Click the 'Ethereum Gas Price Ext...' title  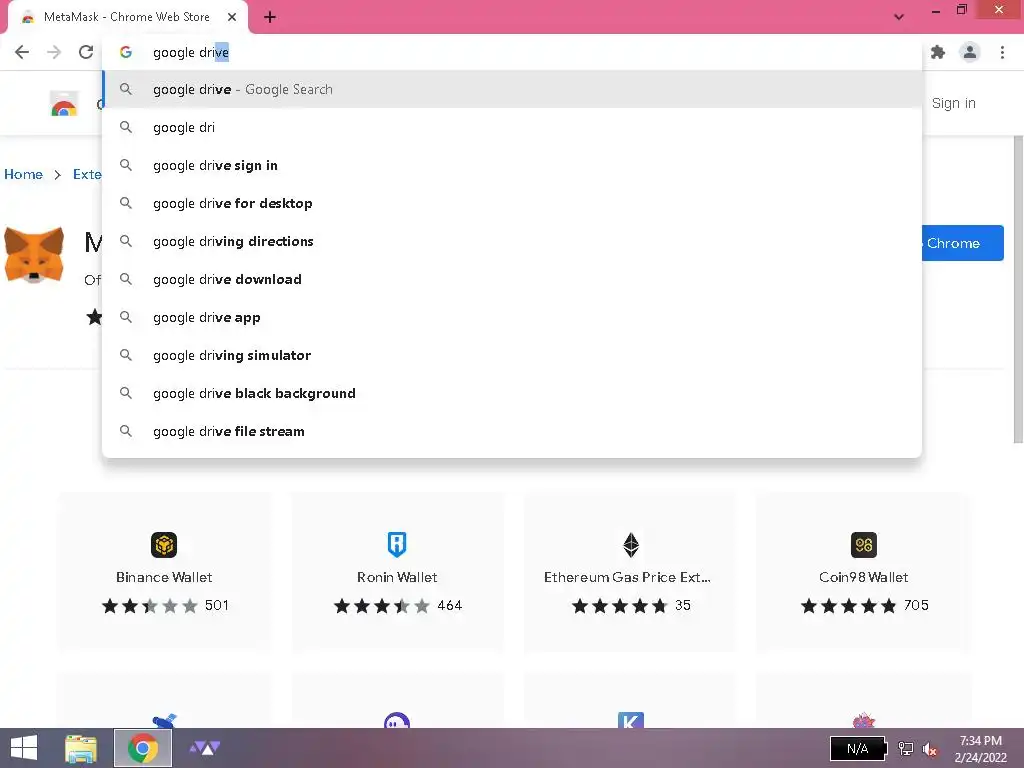(628, 577)
